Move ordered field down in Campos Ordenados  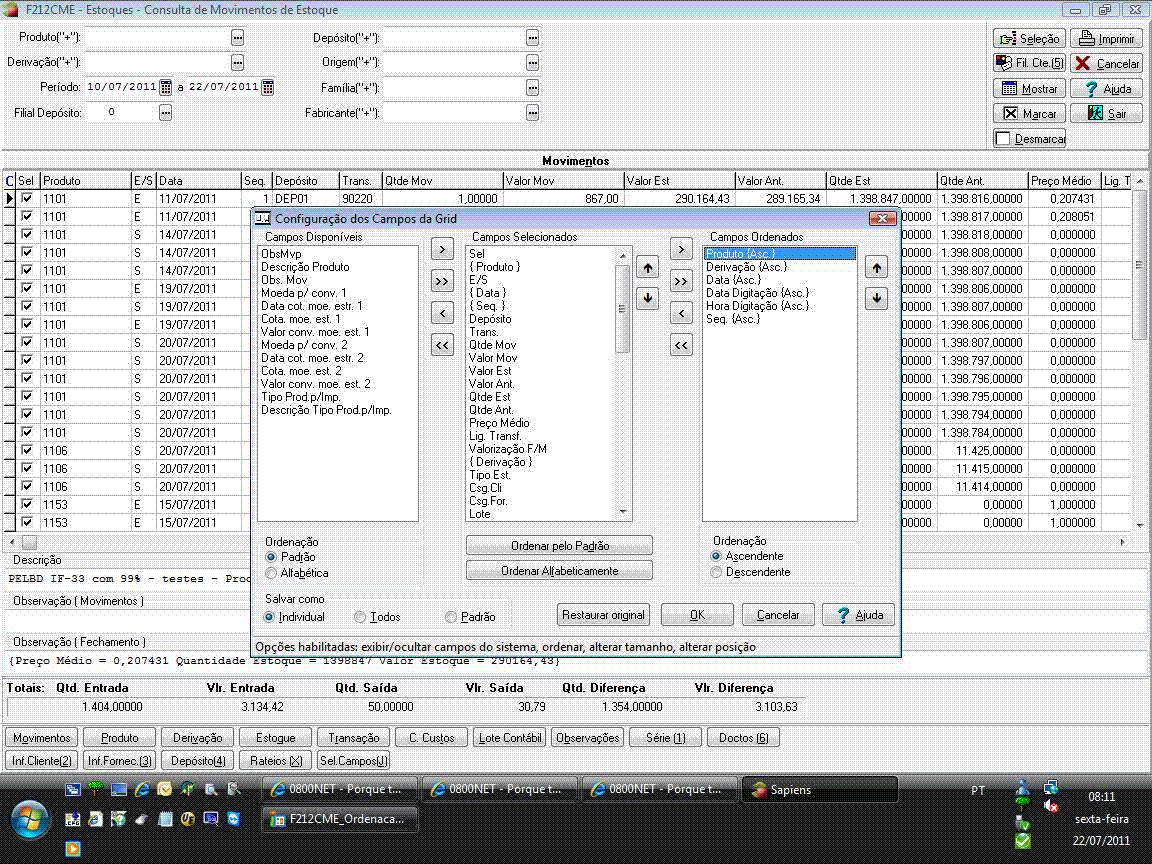876,298
